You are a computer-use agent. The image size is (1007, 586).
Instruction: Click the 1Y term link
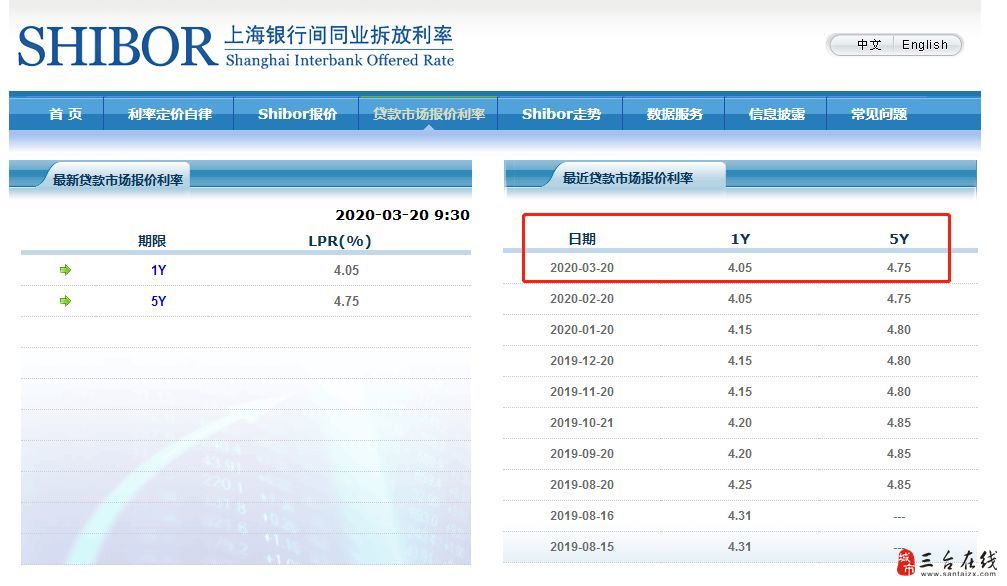point(159,271)
